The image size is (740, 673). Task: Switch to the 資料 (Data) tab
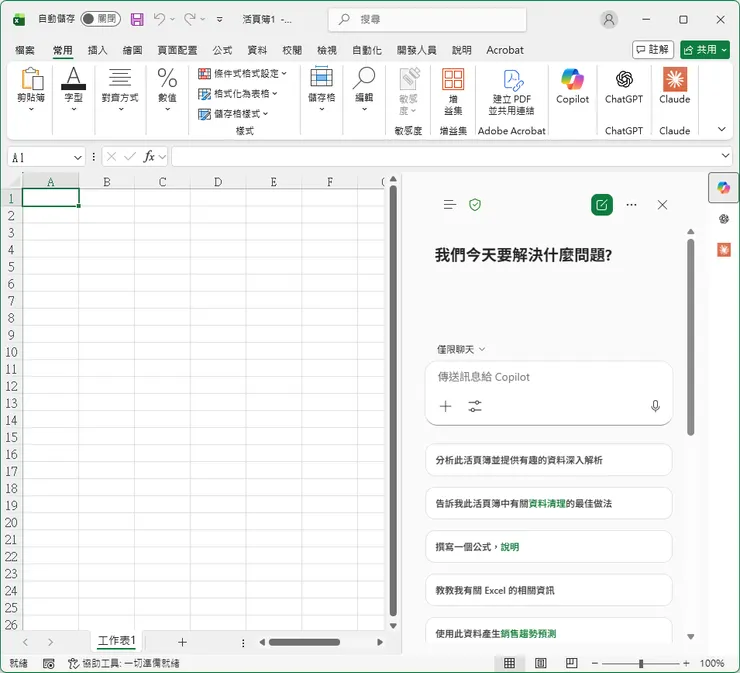[x=257, y=50]
